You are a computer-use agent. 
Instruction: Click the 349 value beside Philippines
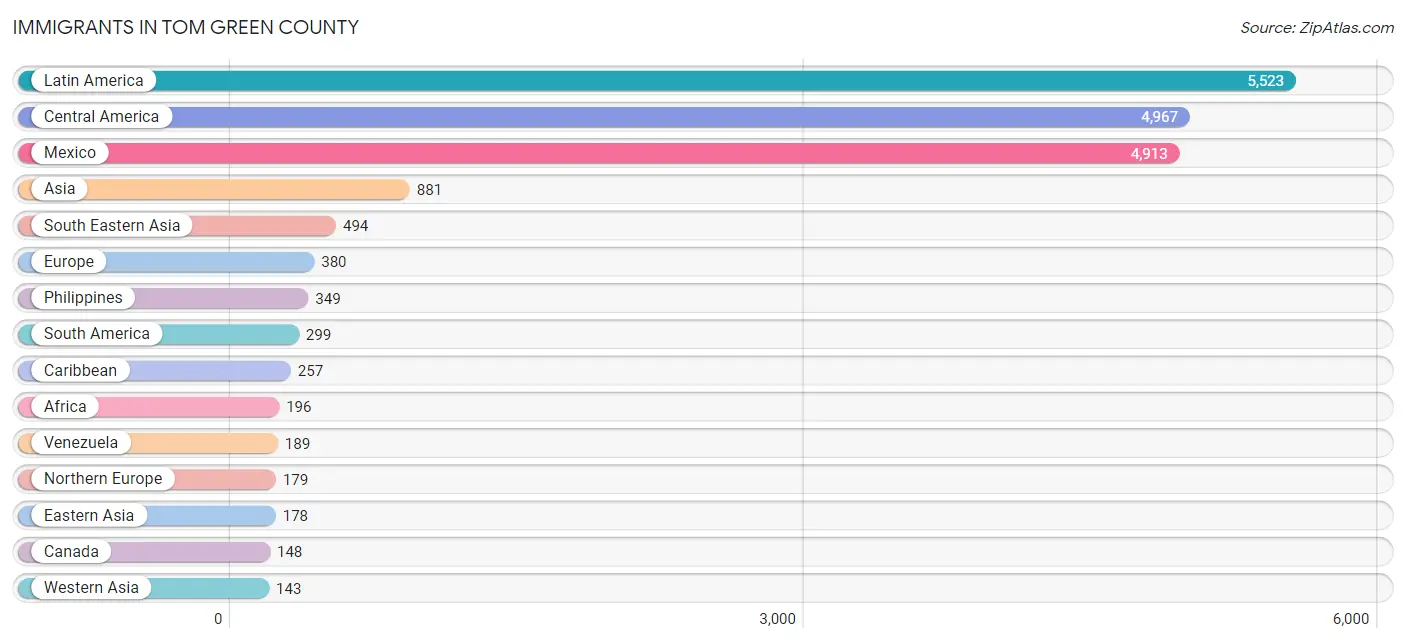point(328,298)
